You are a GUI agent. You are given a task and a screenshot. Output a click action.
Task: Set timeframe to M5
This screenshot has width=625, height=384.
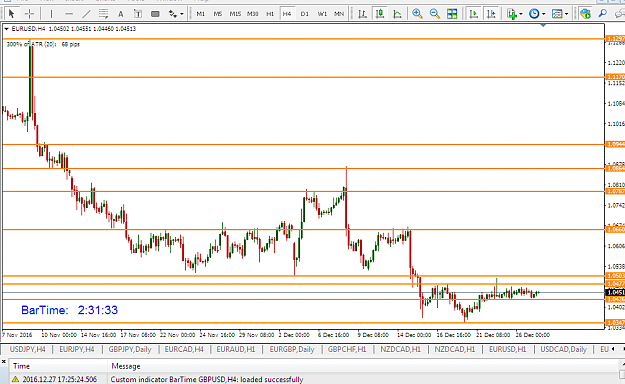pos(218,14)
